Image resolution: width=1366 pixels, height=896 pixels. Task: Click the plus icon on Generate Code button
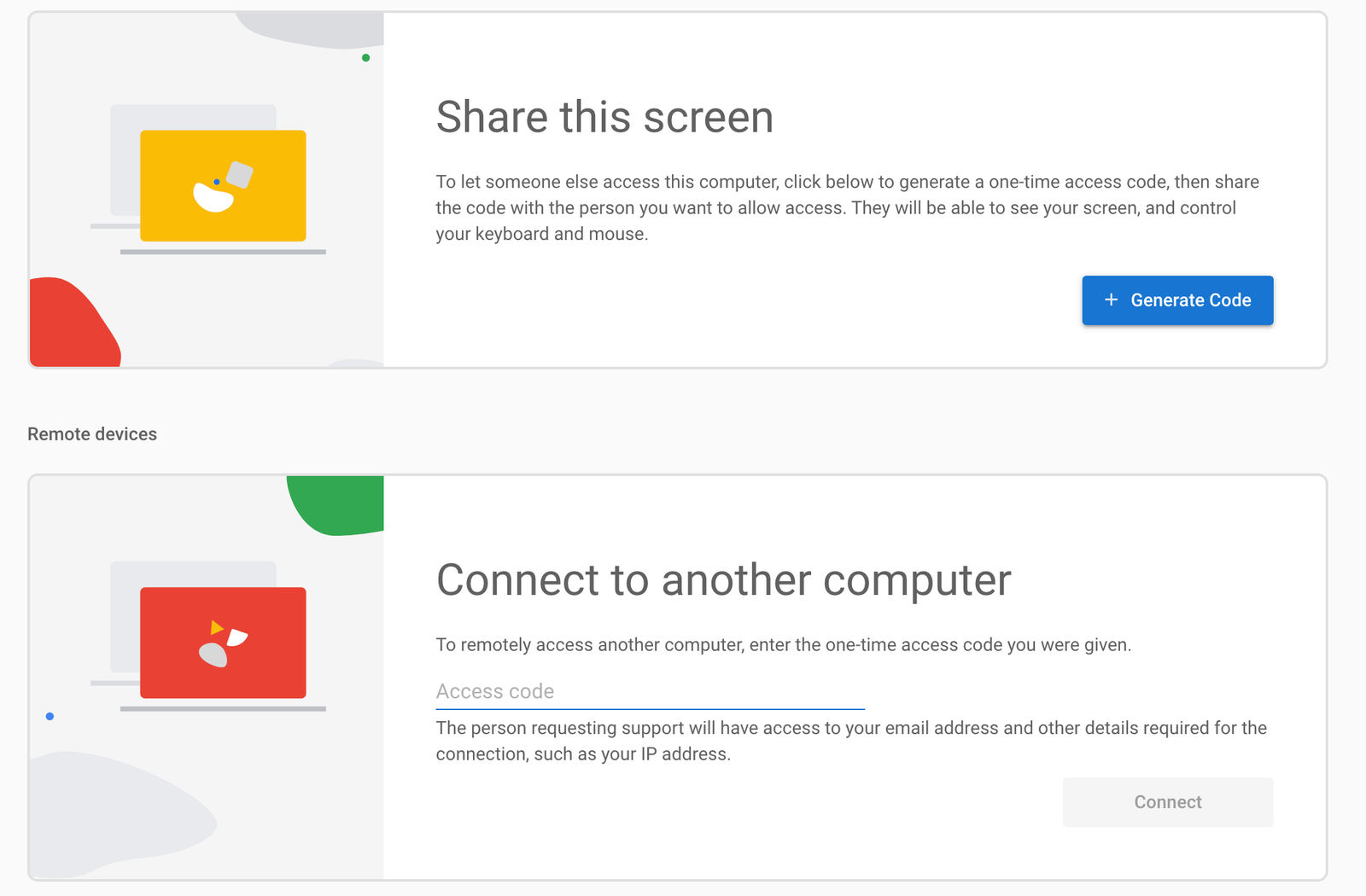click(1111, 300)
